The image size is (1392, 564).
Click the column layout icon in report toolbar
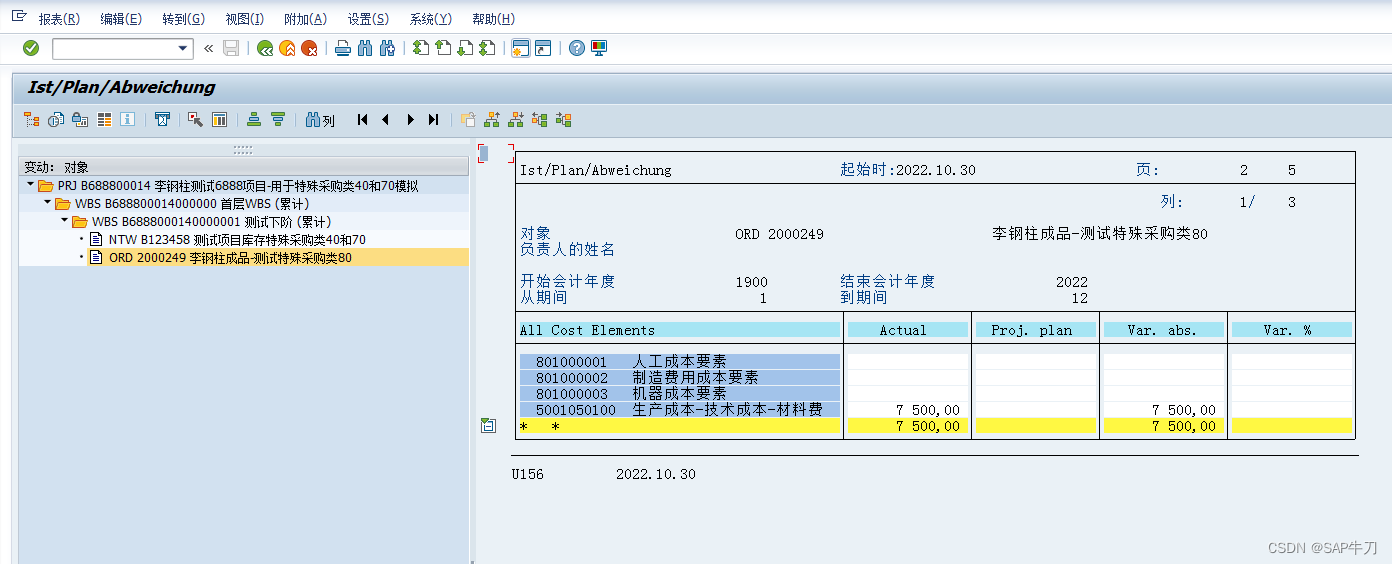pos(219,120)
